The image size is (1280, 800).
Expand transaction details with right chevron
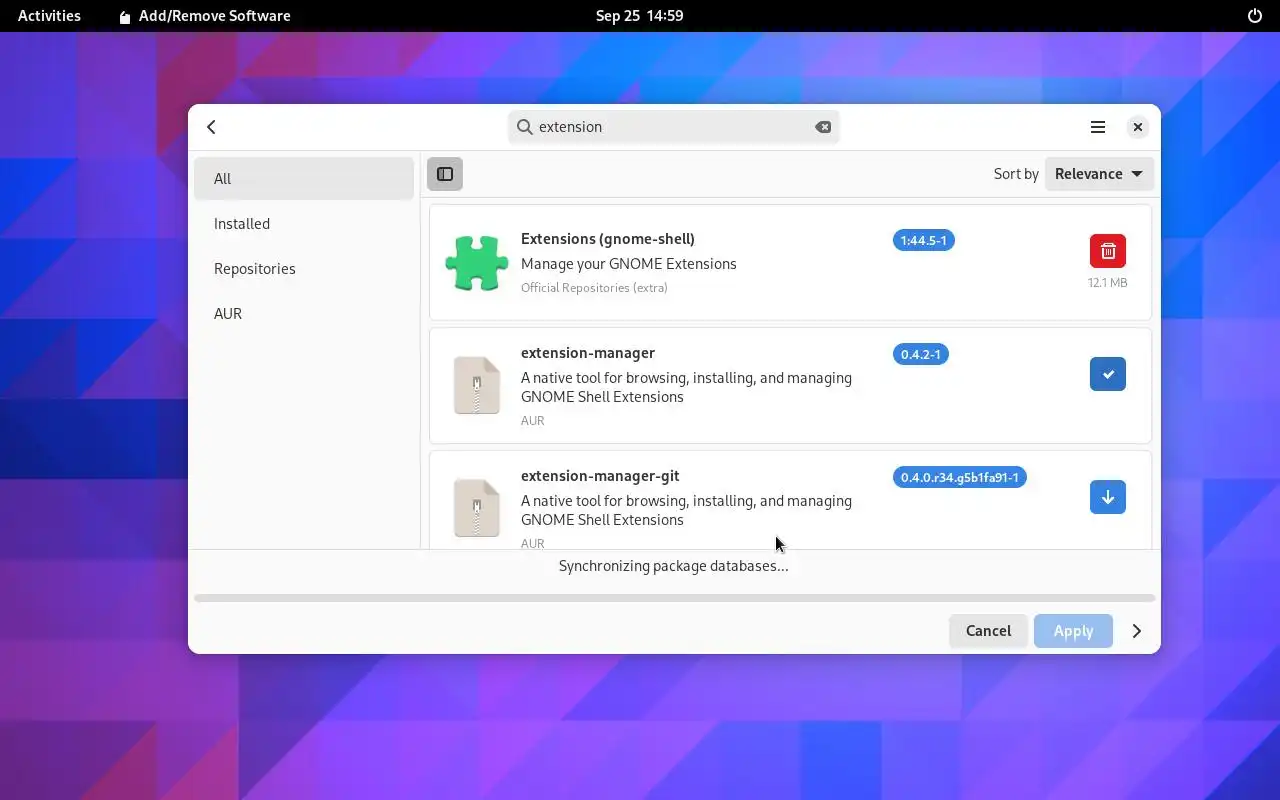(x=1137, y=631)
